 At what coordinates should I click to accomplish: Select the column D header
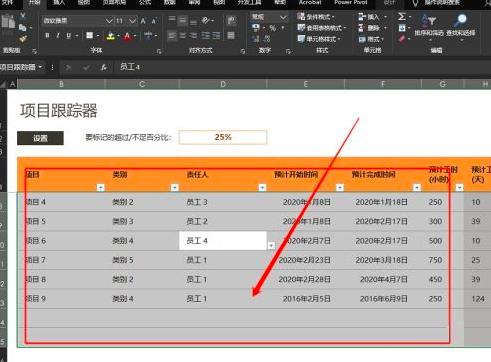(x=223, y=84)
